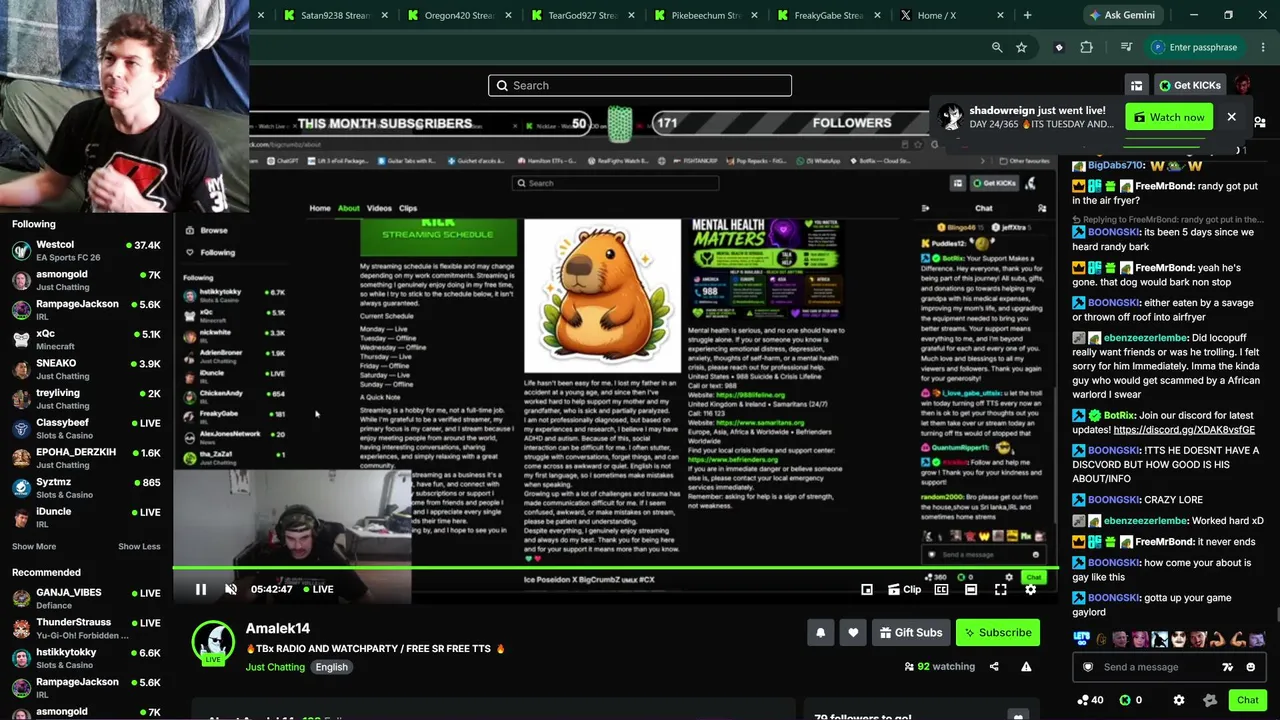The height and width of the screenshot is (720, 1280).
Task: Open the user profile avatar menu
Action: tap(1243, 85)
